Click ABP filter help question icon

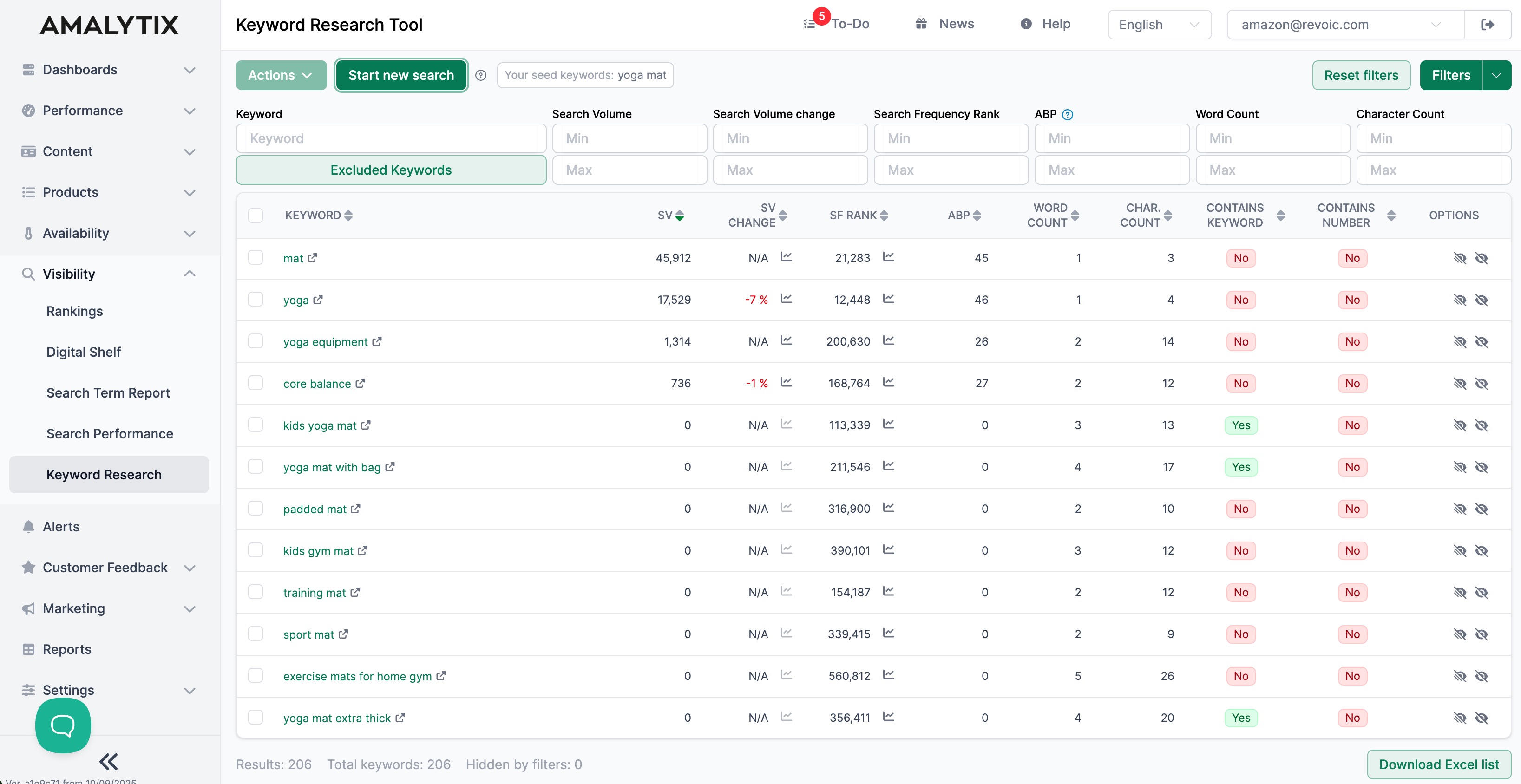coord(1067,115)
